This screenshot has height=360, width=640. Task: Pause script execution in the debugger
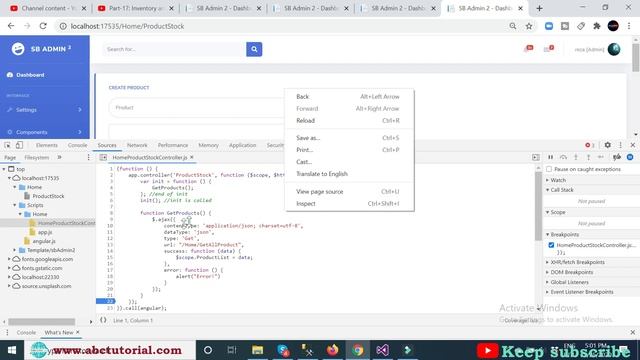[551, 157]
